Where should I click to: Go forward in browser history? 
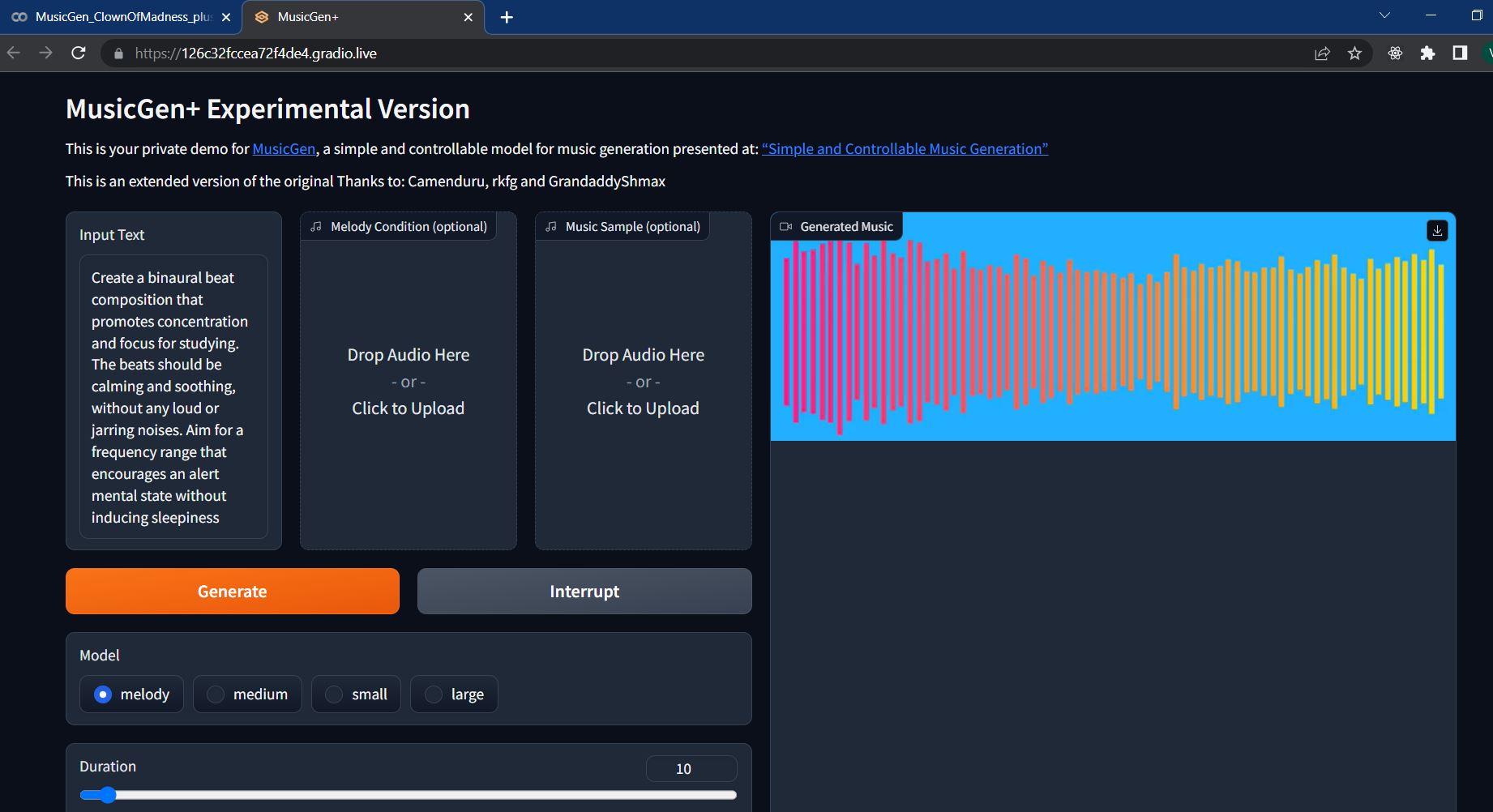(x=46, y=53)
